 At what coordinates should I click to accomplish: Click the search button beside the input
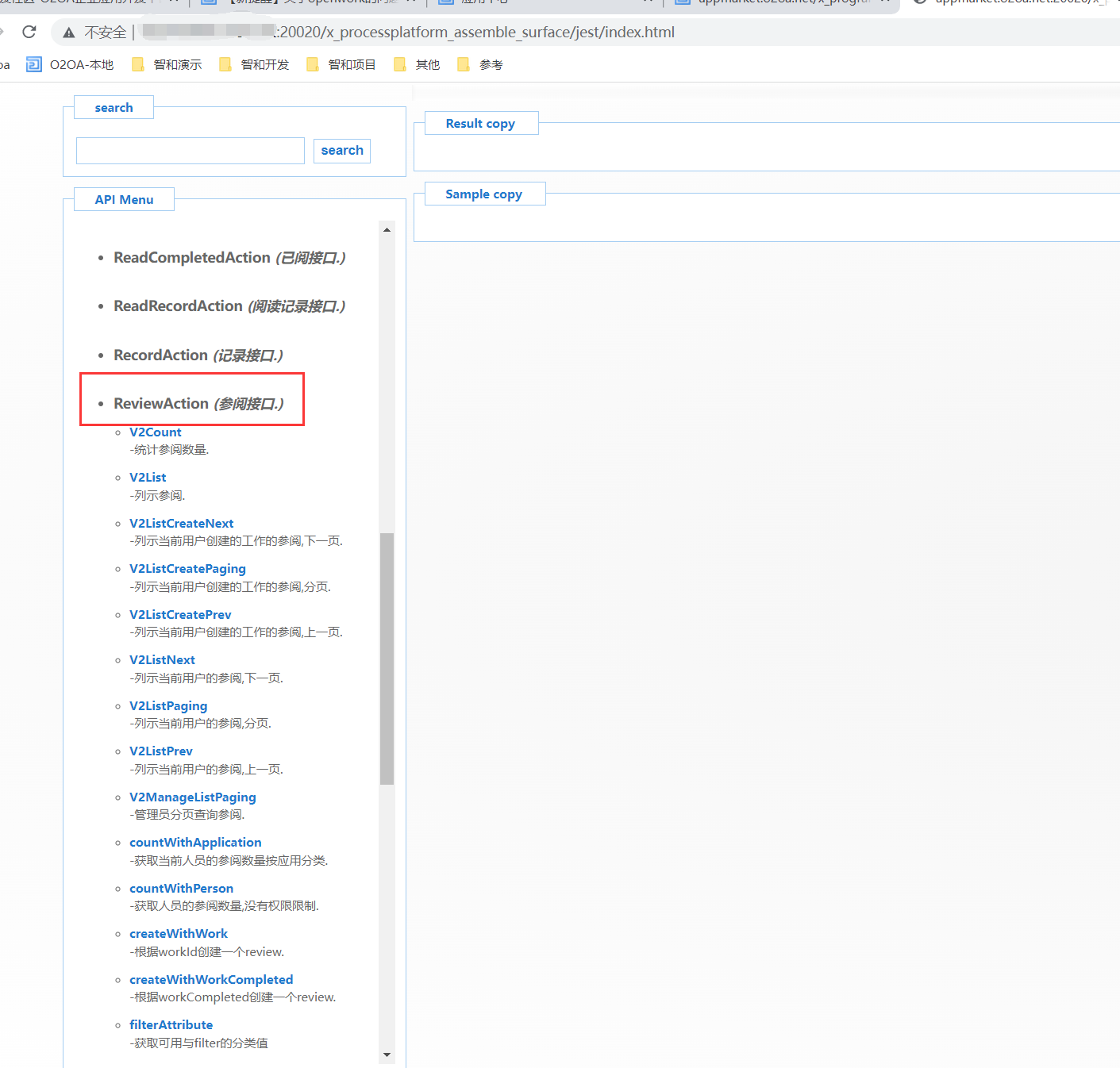pyautogui.click(x=342, y=151)
